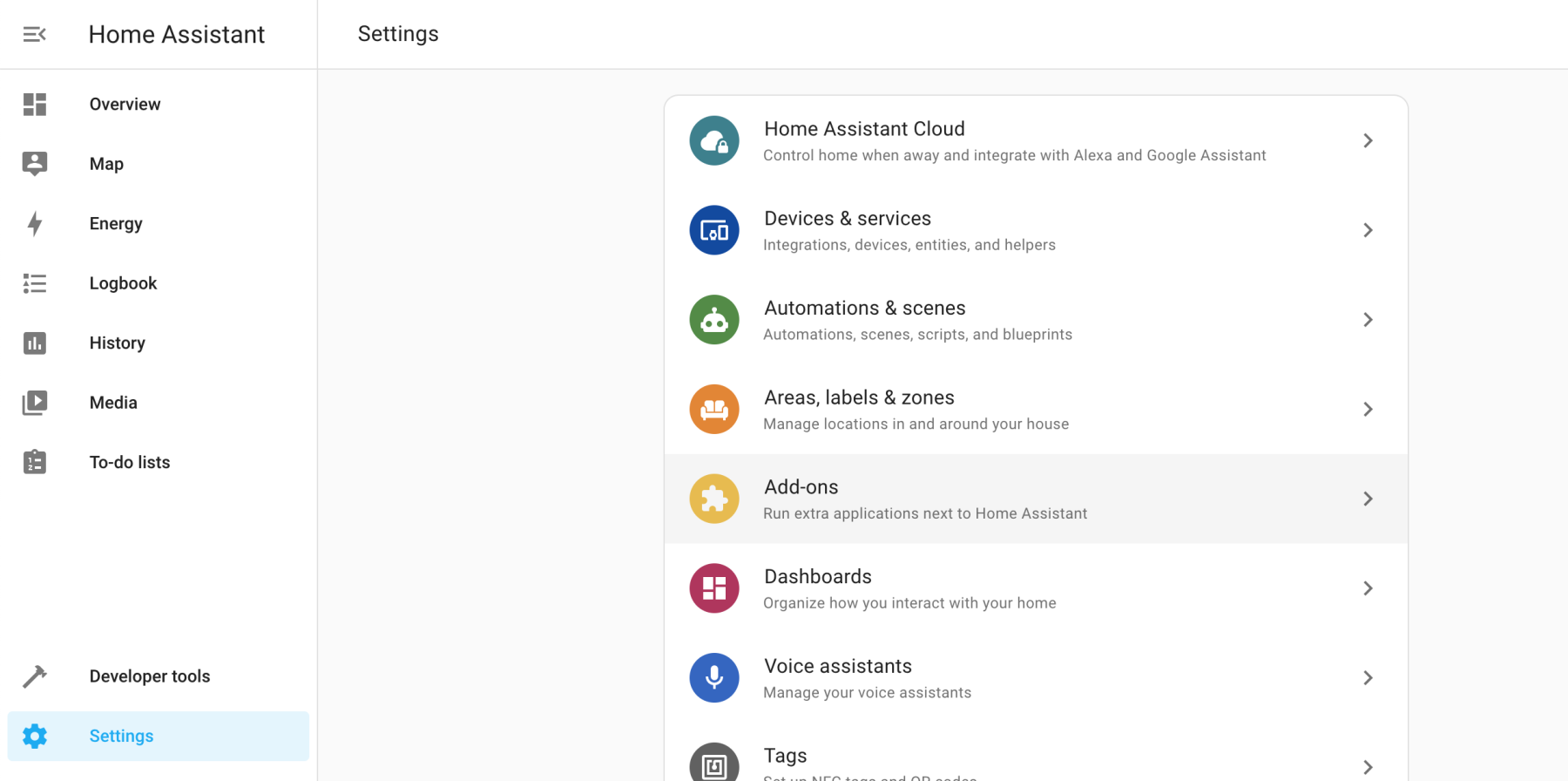The height and width of the screenshot is (781, 1568).
Task: Click the History bar chart icon
Action: click(35, 343)
